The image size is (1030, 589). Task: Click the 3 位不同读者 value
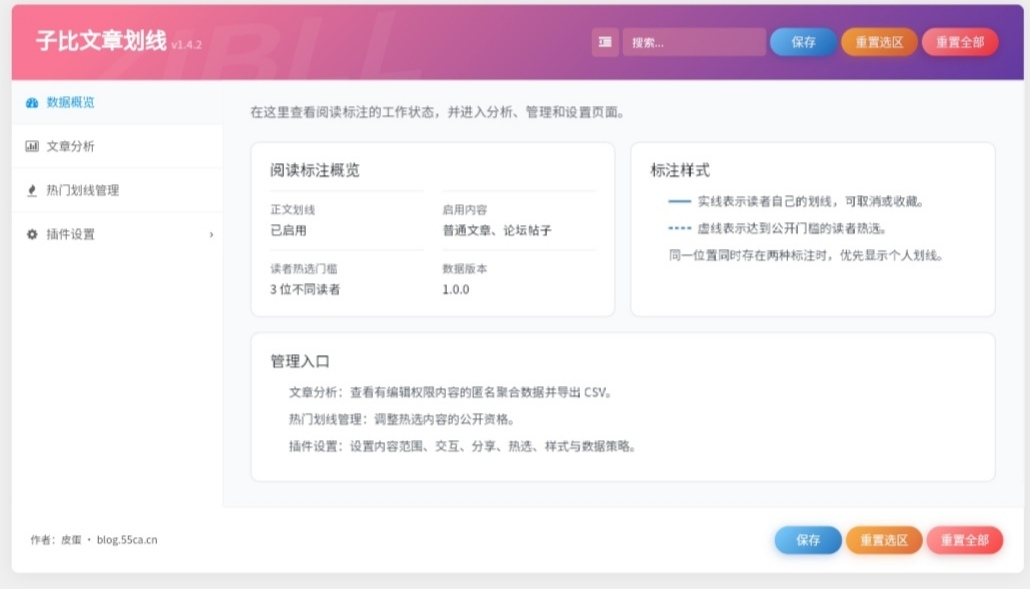305,290
